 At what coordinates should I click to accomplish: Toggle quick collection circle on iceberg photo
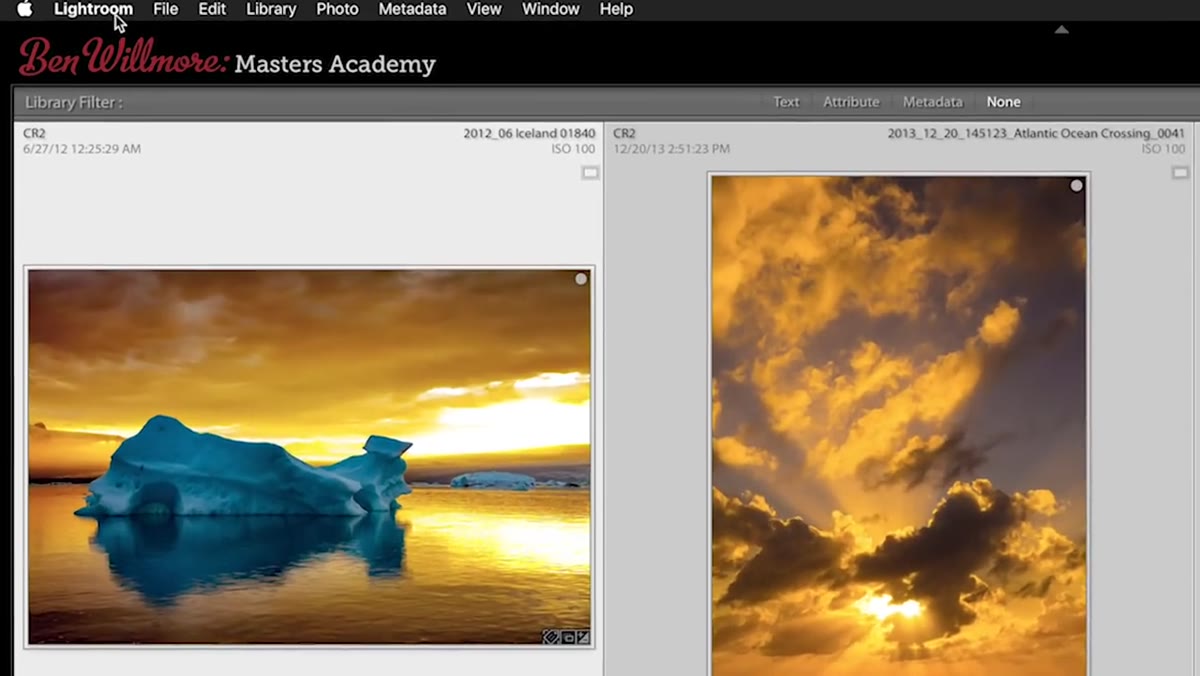coord(581,280)
